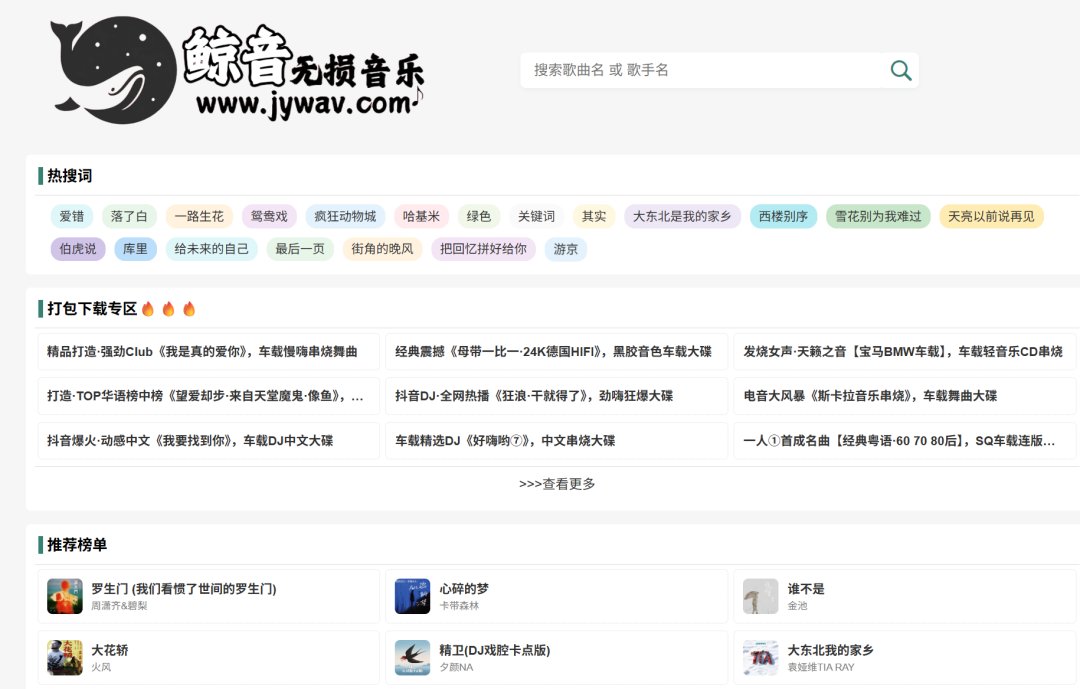Select the 疯狂动物城 search tag
Image resolution: width=1080 pixels, height=689 pixels.
tap(345, 216)
